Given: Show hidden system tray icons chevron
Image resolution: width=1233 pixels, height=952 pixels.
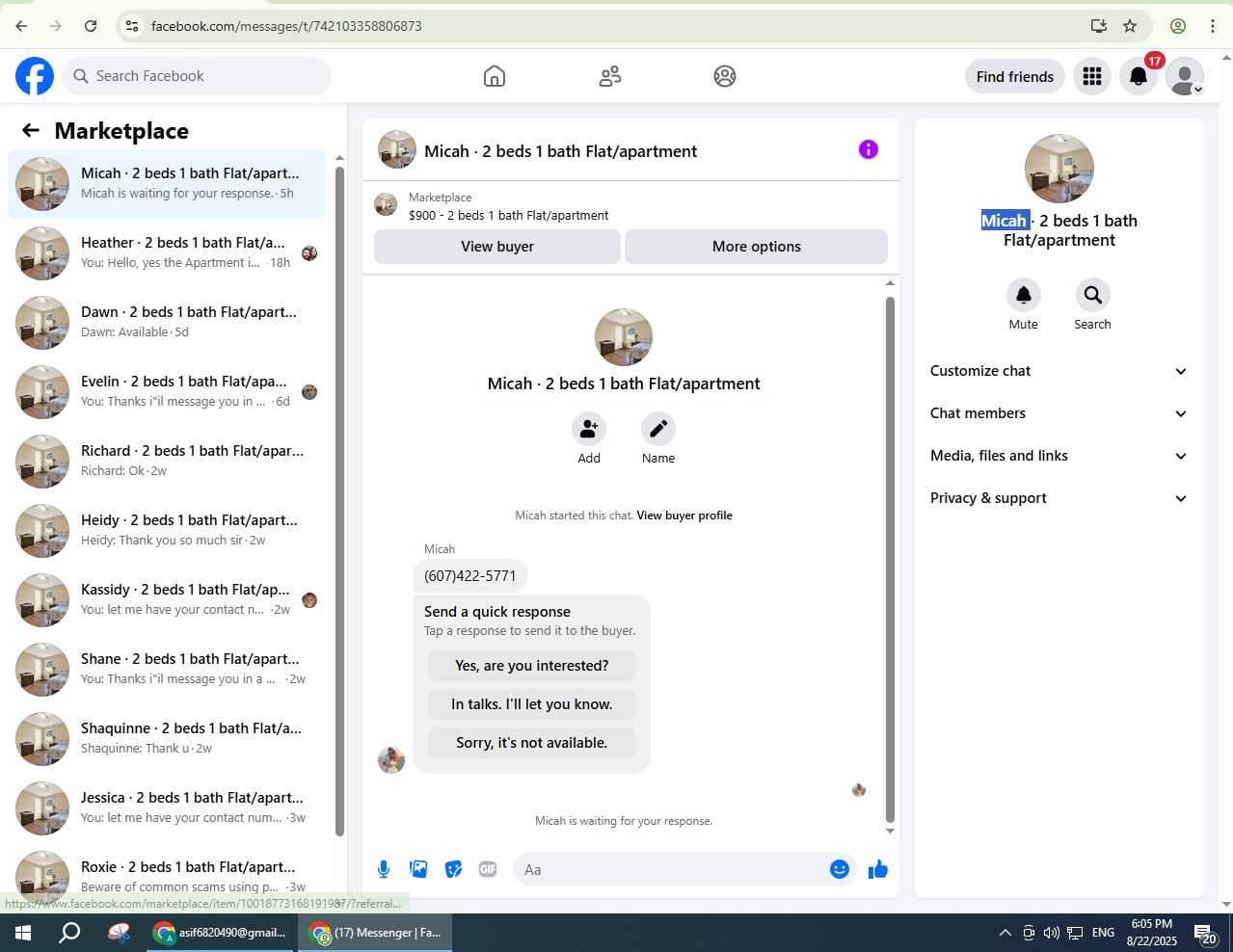Looking at the screenshot, I should pos(1005,933).
